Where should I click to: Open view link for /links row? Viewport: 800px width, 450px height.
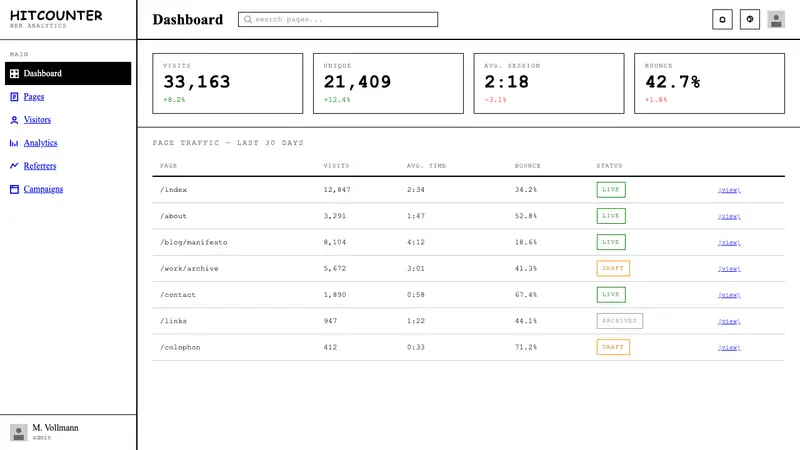(729, 321)
